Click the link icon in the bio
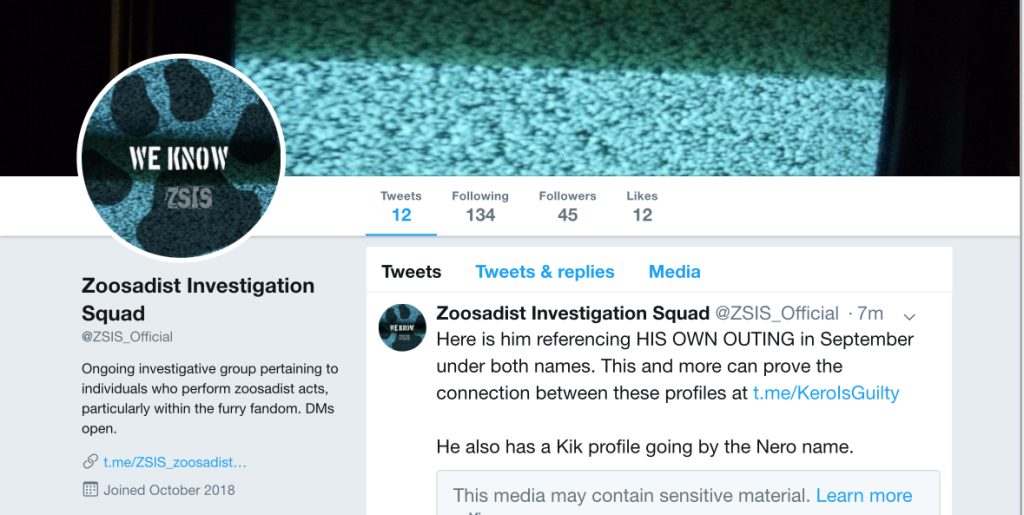 (x=90, y=462)
